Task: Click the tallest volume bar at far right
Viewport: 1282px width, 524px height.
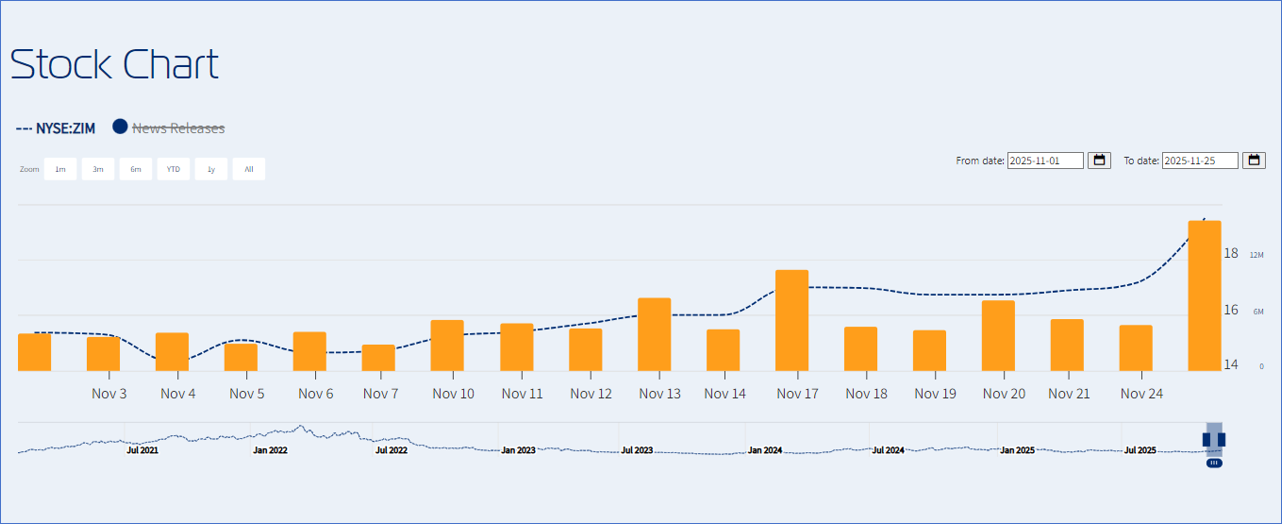Action: click(1204, 296)
